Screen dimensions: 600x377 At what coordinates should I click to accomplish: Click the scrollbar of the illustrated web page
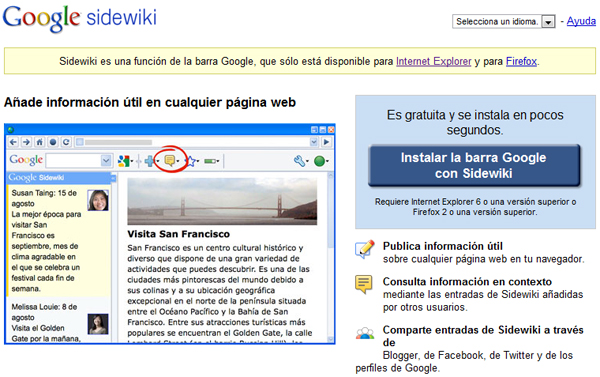tap(331, 257)
